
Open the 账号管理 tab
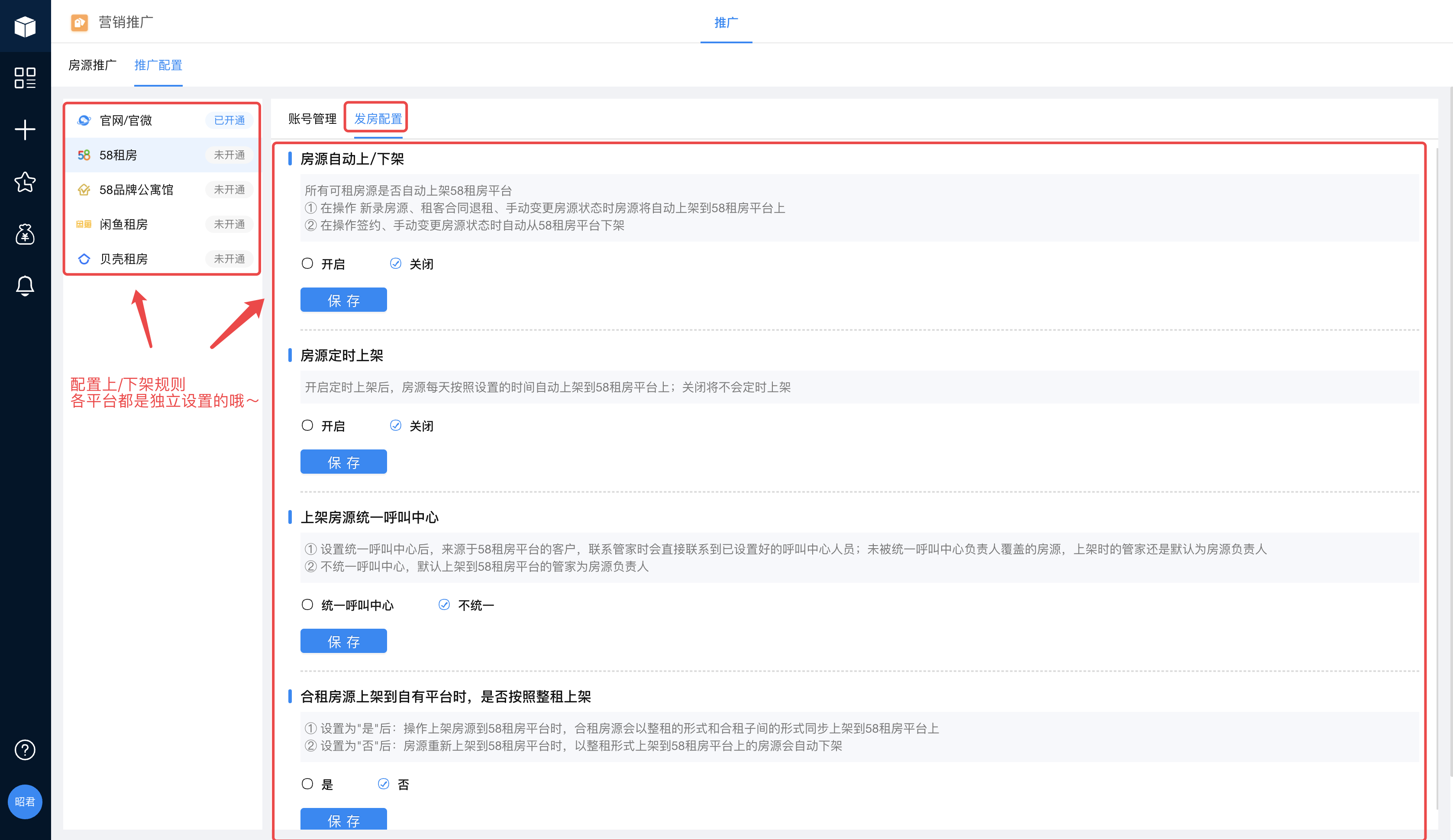click(x=312, y=119)
